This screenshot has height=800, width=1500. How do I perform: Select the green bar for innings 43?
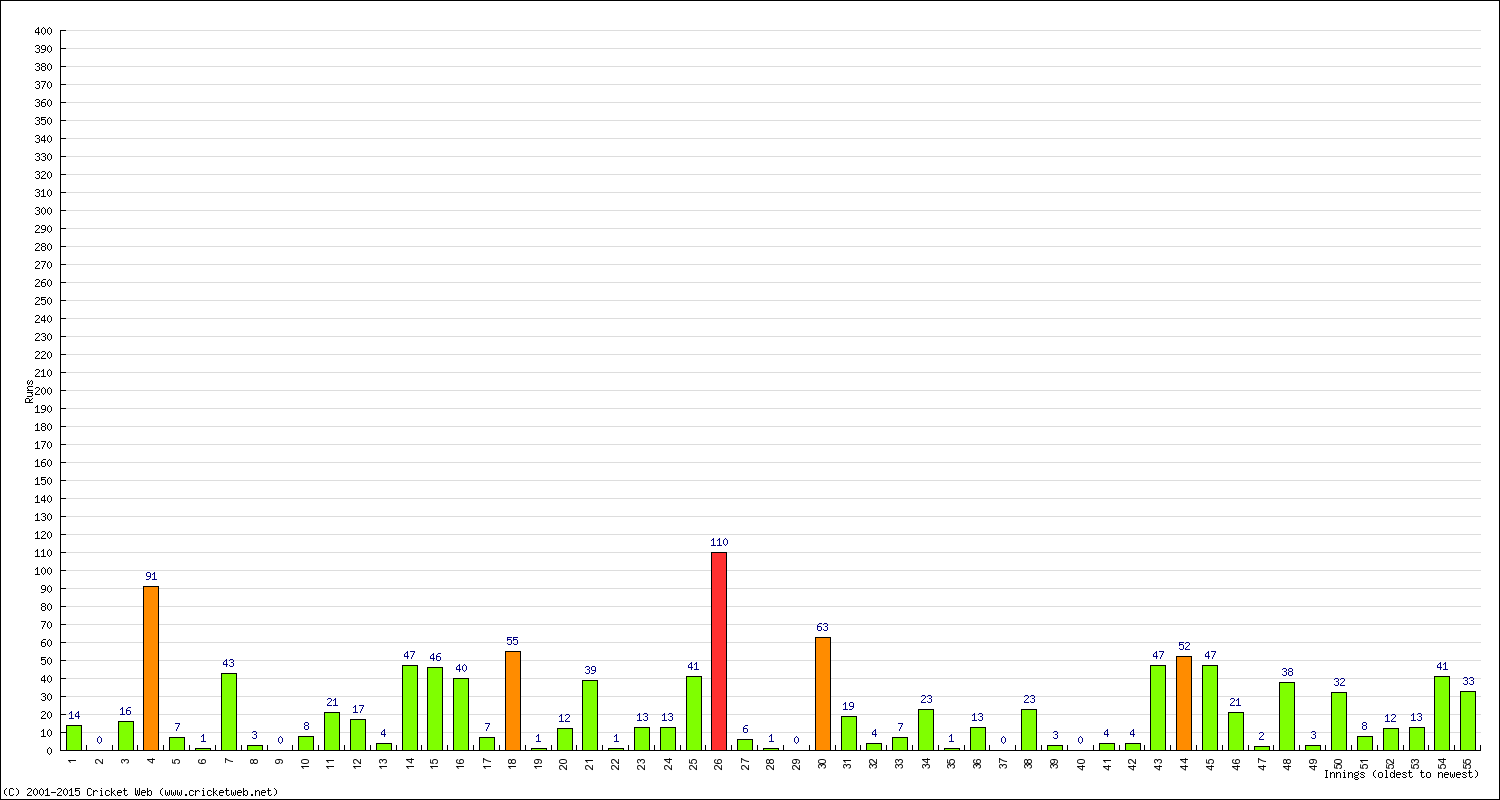(x=1158, y=708)
